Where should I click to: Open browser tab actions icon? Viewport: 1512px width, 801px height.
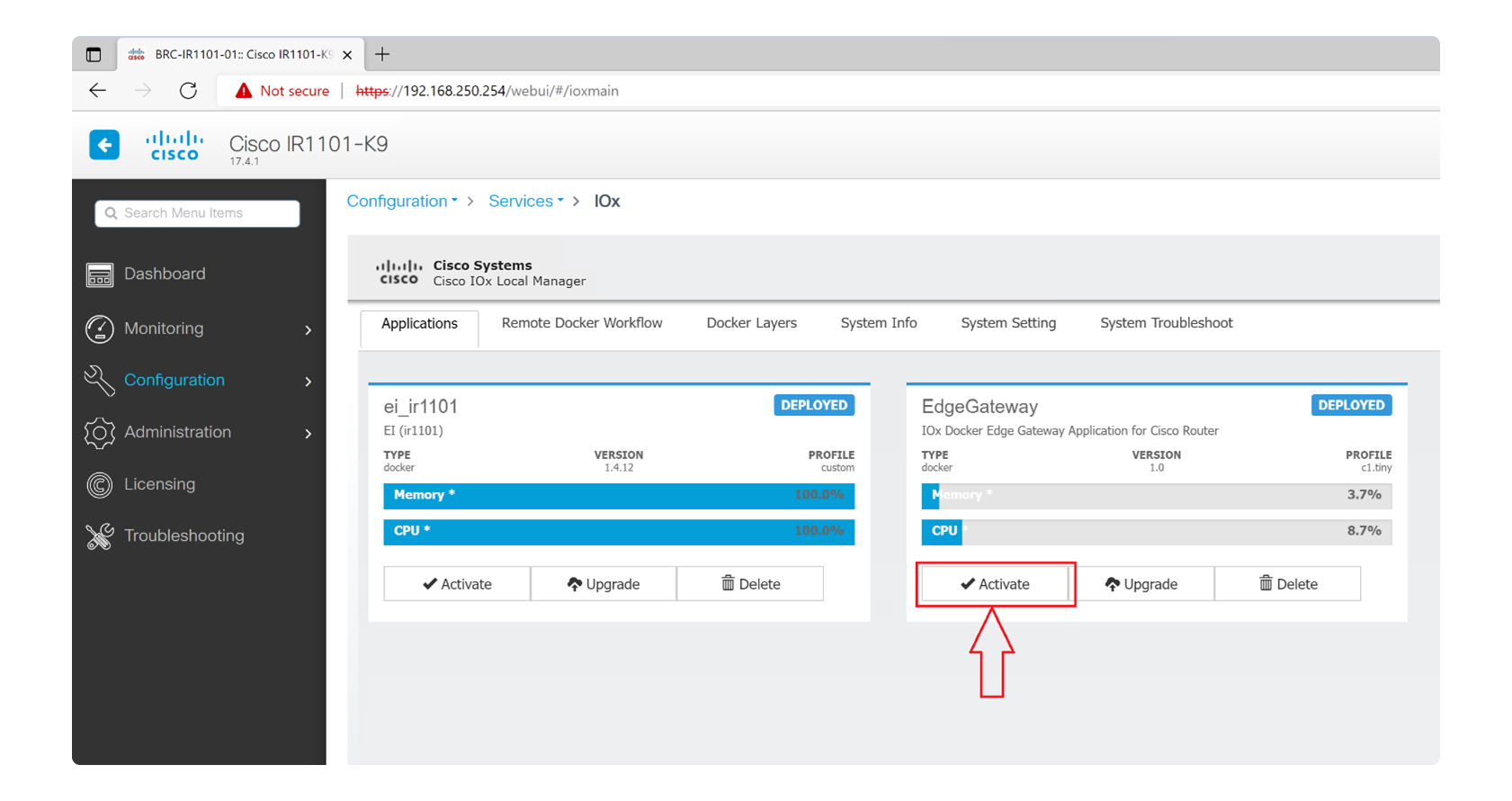pos(94,55)
